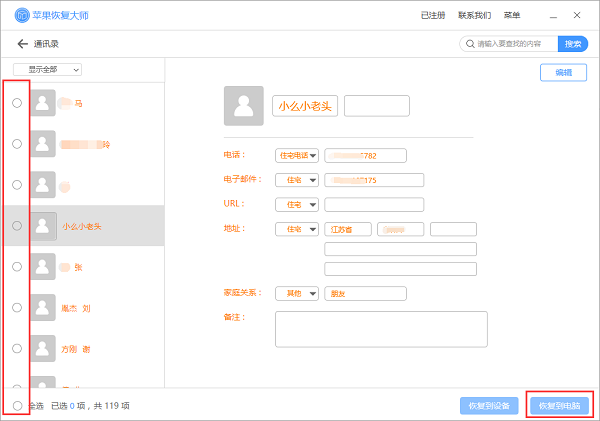Toggle the 全选 select-all checkbox

pyautogui.click(x=17, y=406)
